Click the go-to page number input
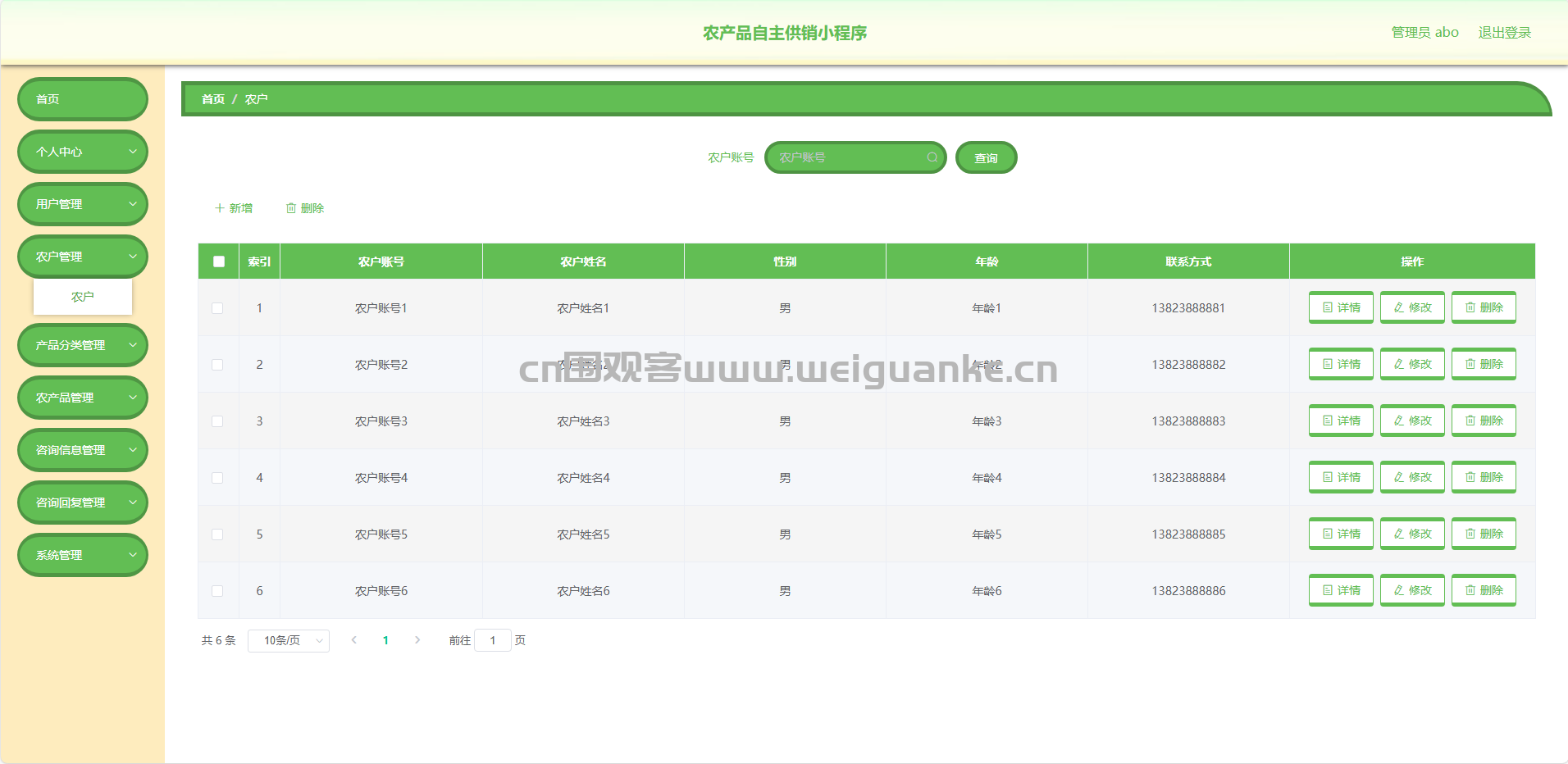The image size is (1568, 764). pyautogui.click(x=493, y=640)
